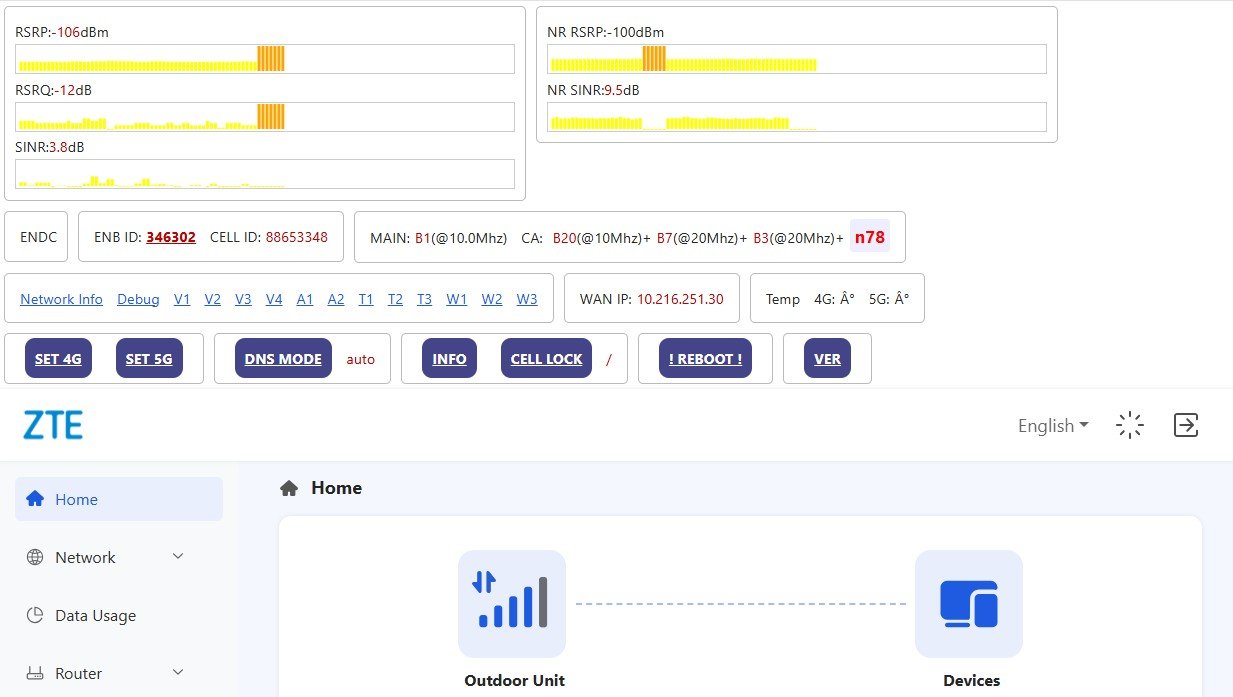Open the Devices icon tile

pyautogui.click(x=968, y=603)
